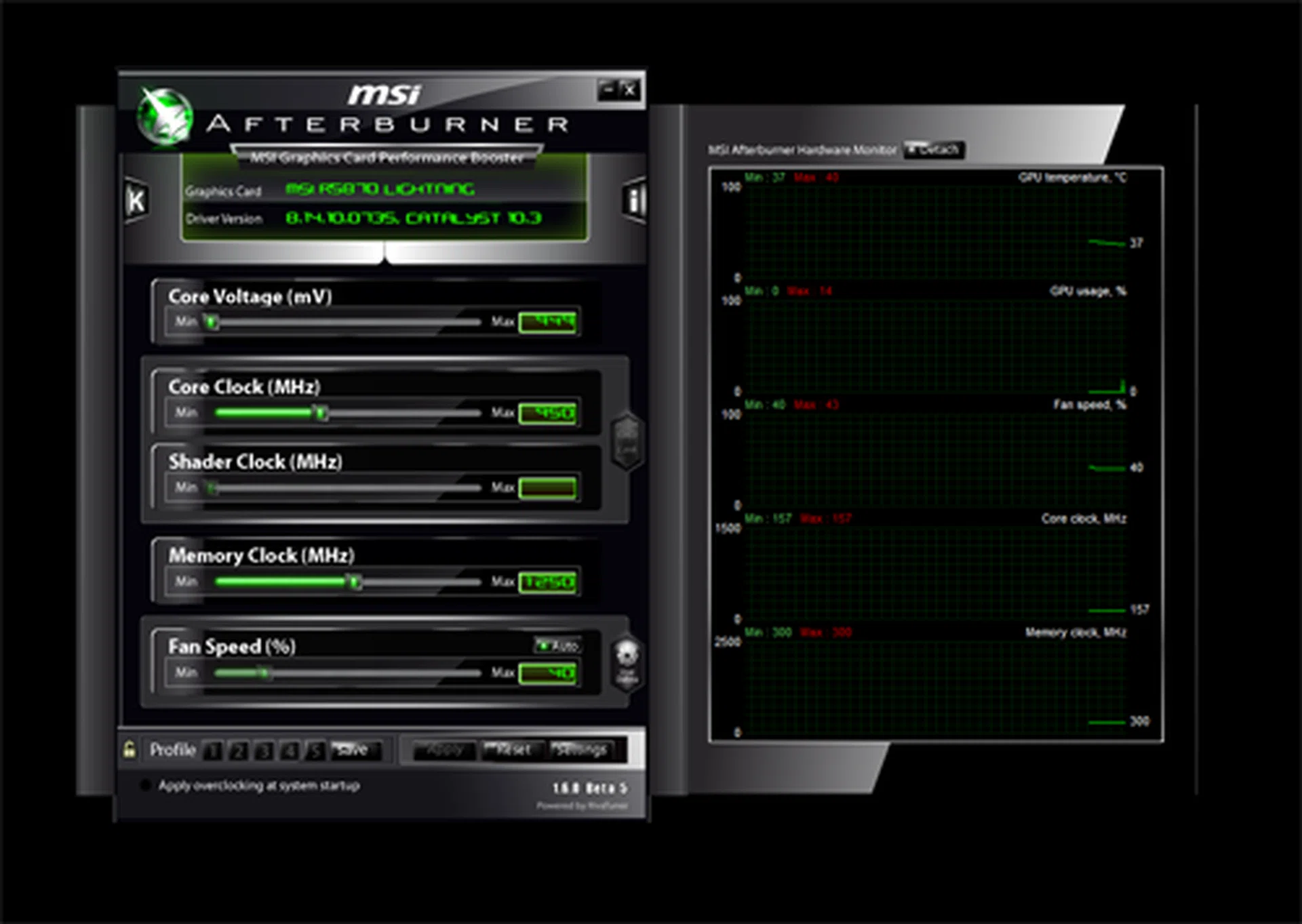
Task: Enable Apply overclocking at system startup
Action: pos(145,786)
